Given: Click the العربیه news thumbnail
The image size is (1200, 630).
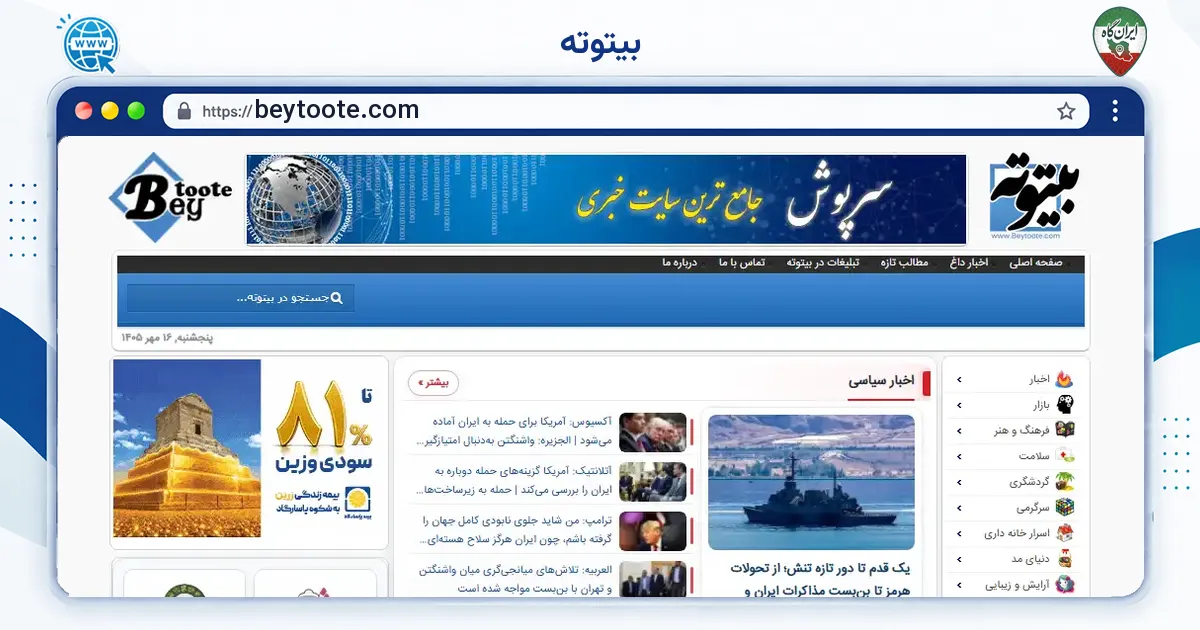Looking at the screenshot, I should pyautogui.click(x=653, y=580).
